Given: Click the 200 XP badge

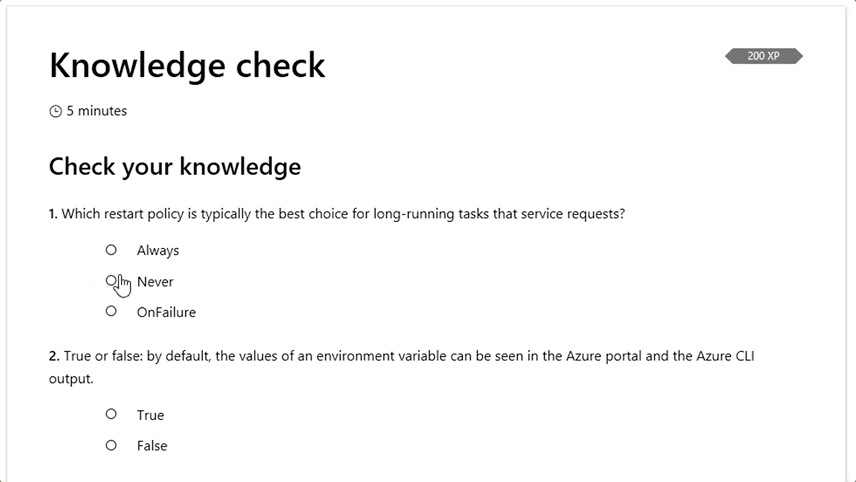Looking at the screenshot, I should [x=763, y=56].
